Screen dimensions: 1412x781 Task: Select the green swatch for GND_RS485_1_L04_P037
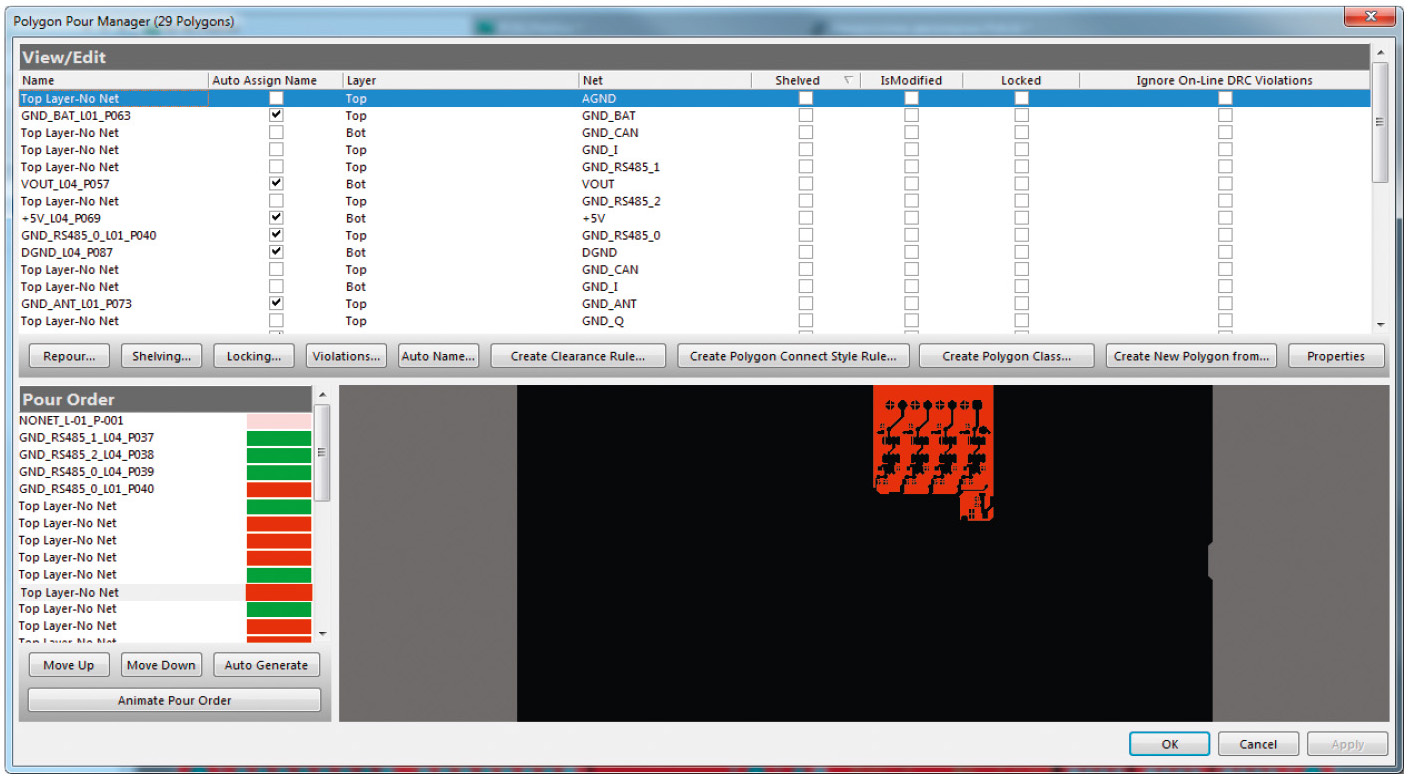[279, 438]
